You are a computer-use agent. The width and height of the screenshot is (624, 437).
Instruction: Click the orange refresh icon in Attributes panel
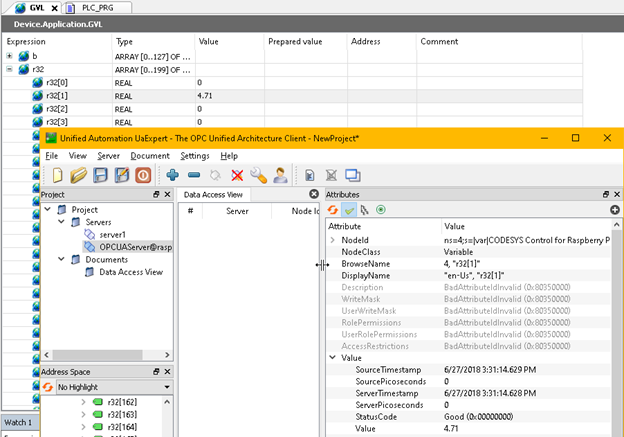click(333, 210)
